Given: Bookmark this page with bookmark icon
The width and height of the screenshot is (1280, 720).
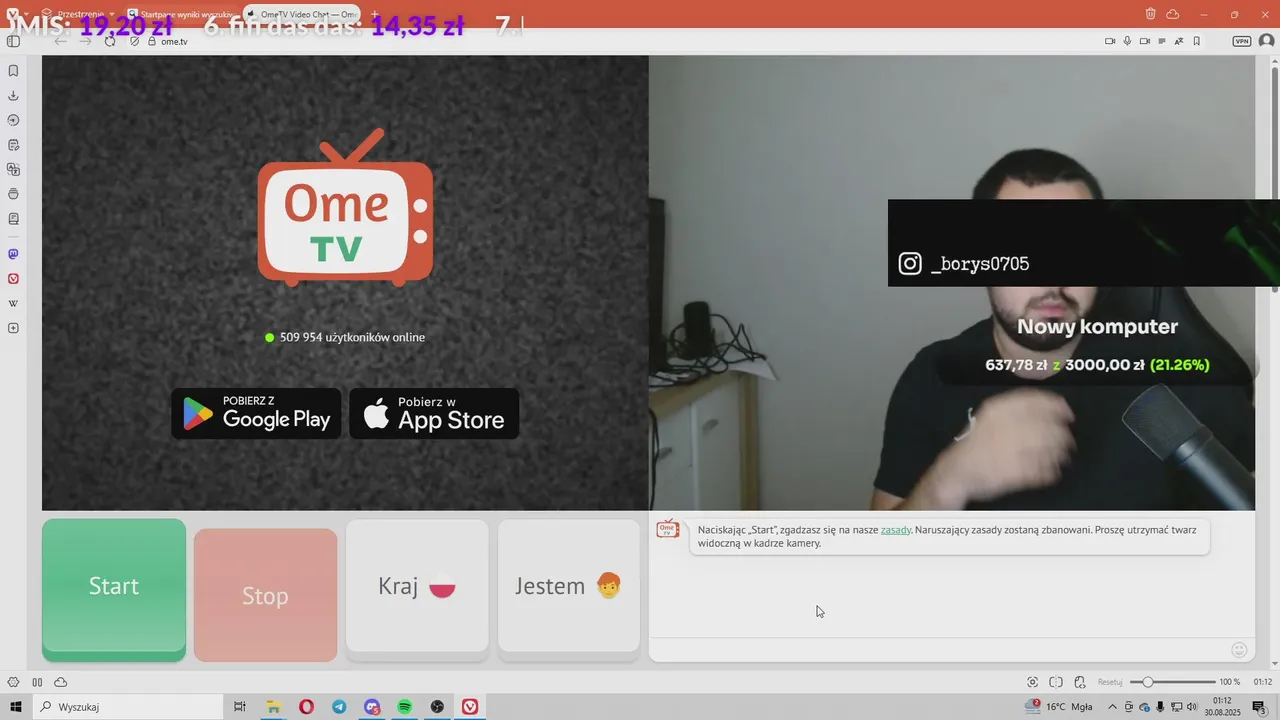Looking at the screenshot, I should [1197, 41].
